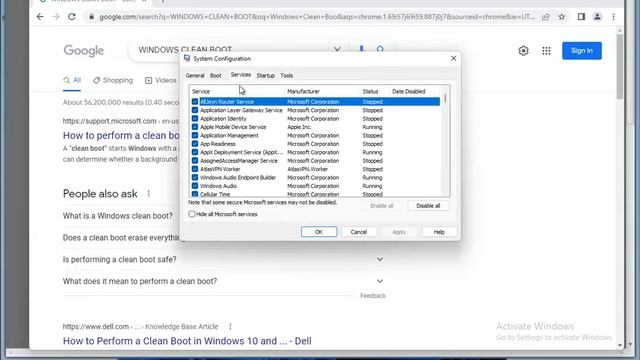Viewport: 640px width, 360px height.
Task: Open the General tab
Action: (195, 76)
